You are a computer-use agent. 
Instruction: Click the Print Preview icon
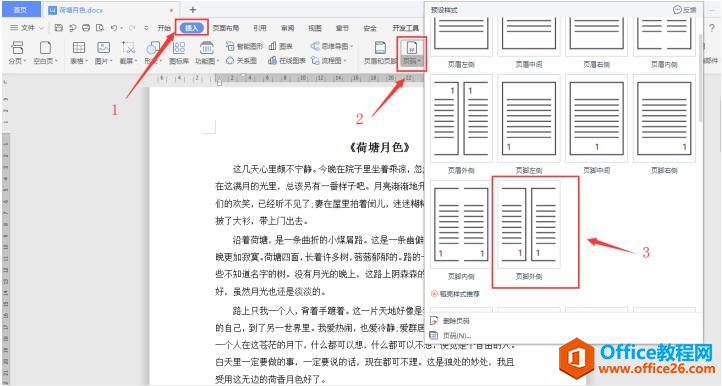[x=100, y=28]
